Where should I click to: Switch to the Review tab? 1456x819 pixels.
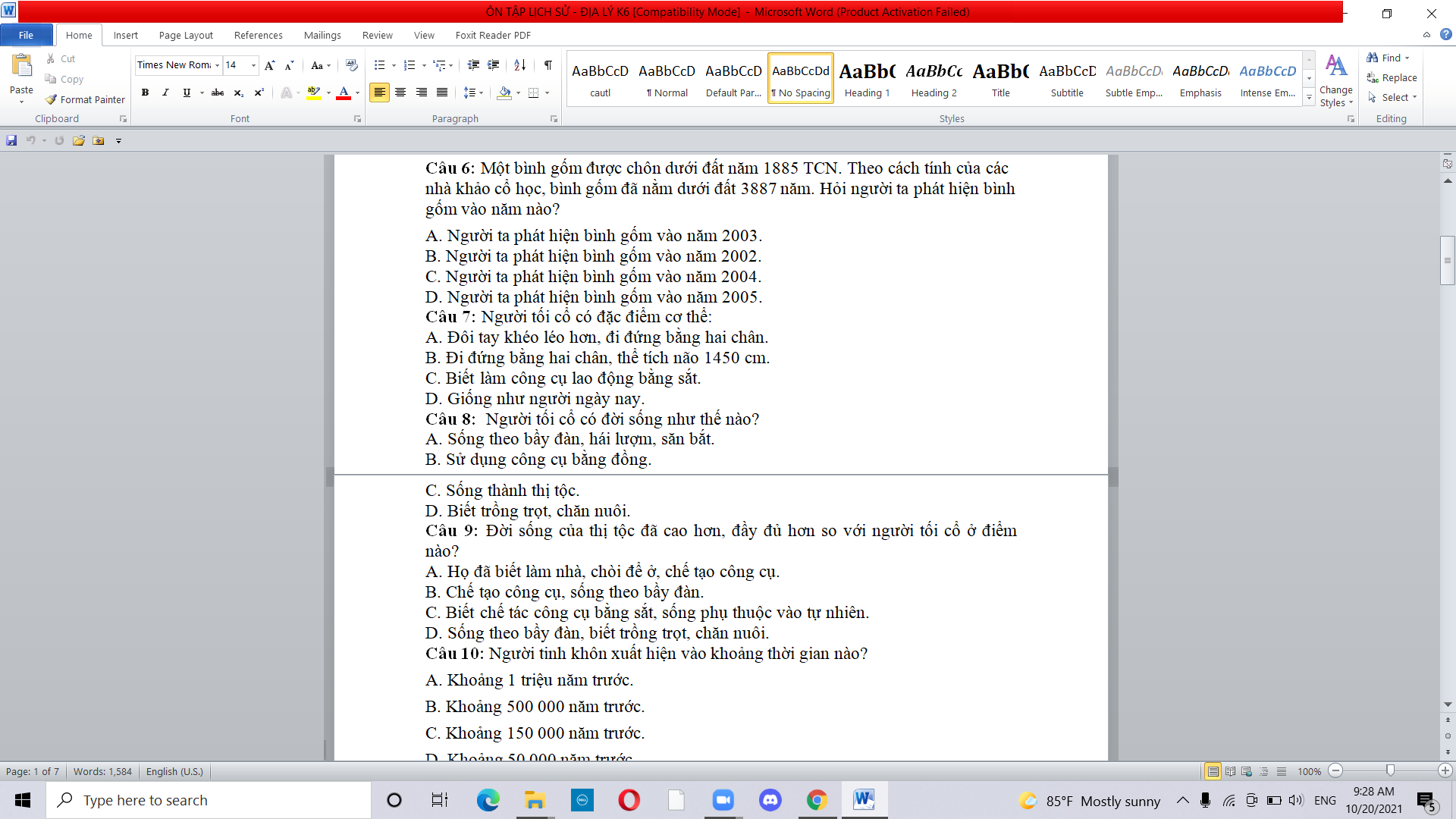[x=377, y=35]
